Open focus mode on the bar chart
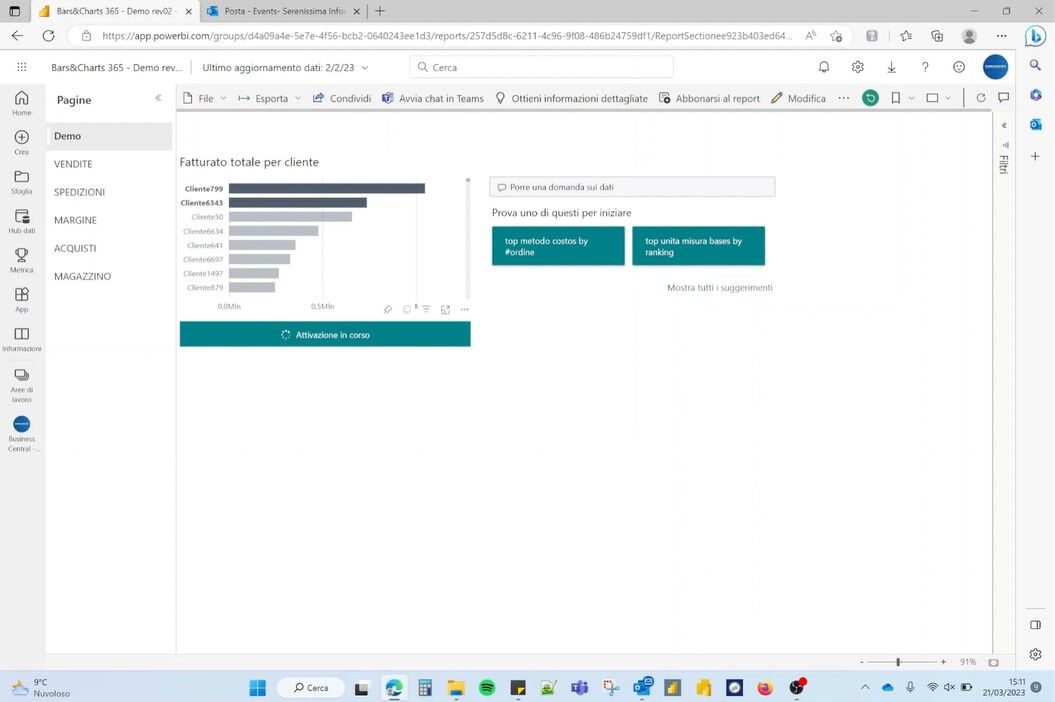This screenshot has width=1055, height=702. [x=445, y=310]
